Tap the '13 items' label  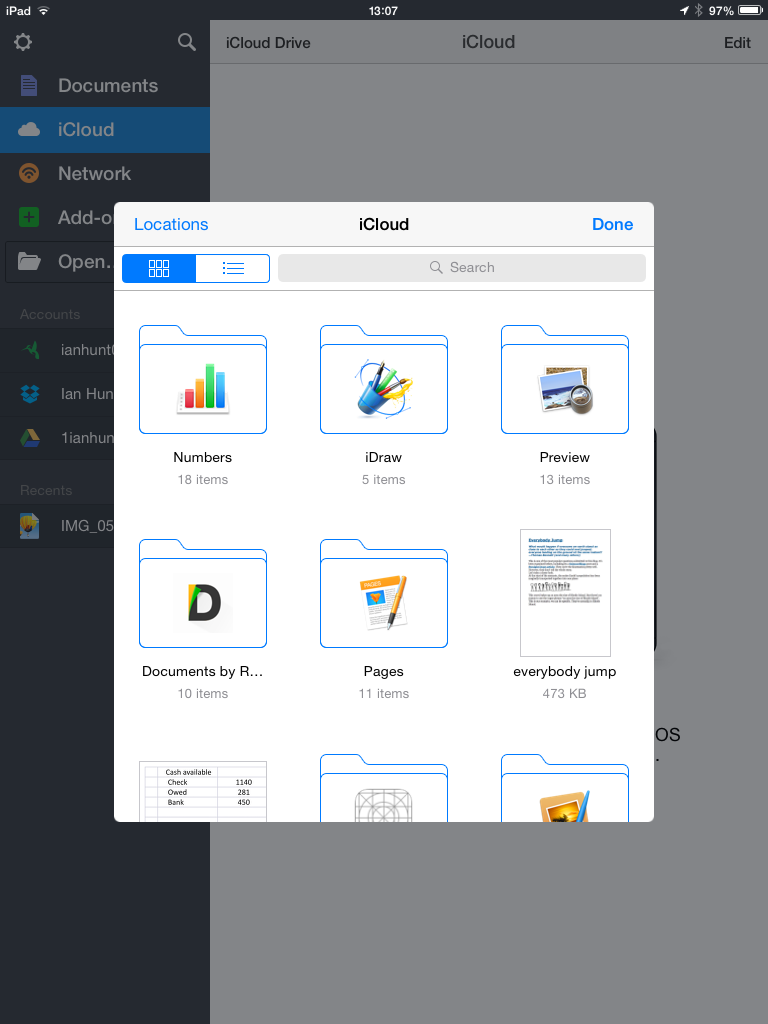coord(565,479)
